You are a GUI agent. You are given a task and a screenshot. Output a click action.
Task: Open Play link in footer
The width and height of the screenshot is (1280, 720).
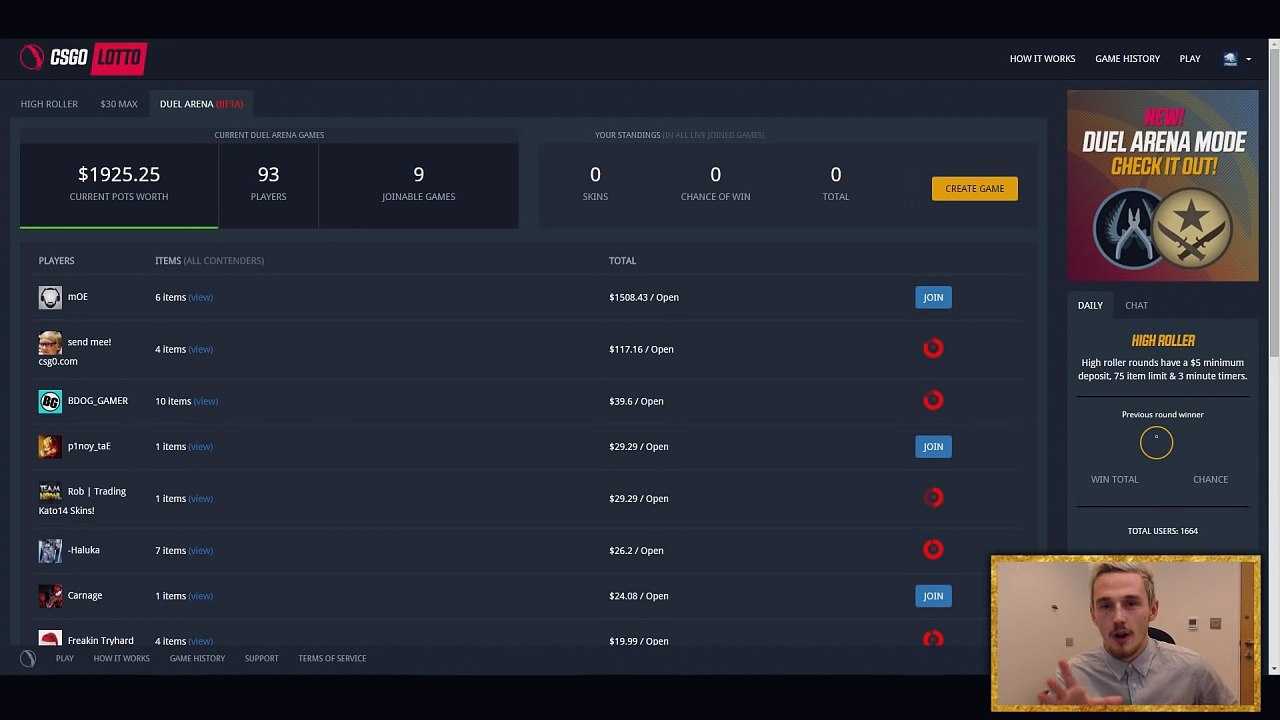(x=65, y=658)
